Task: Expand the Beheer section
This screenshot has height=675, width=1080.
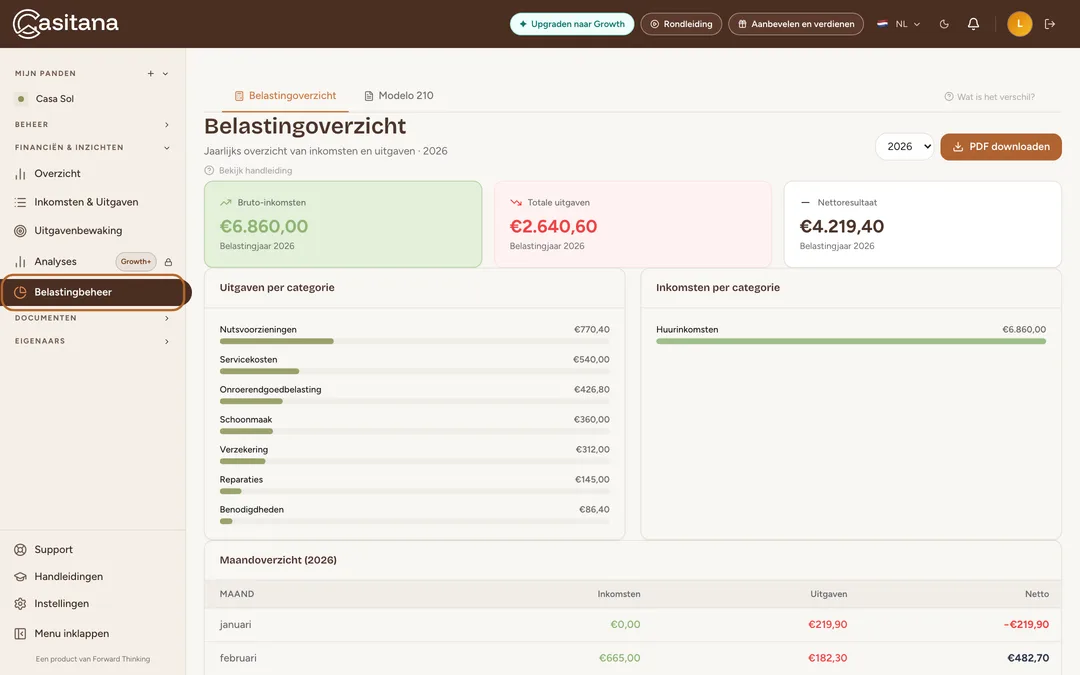Action: coord(93,125)
